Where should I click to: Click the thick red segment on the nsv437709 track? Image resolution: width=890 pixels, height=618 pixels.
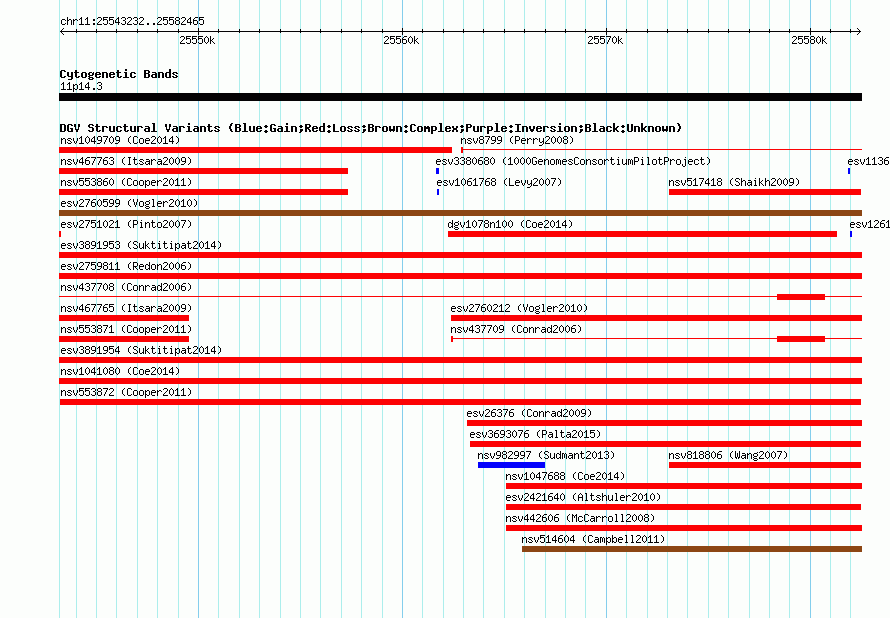[x=801, y=339]
